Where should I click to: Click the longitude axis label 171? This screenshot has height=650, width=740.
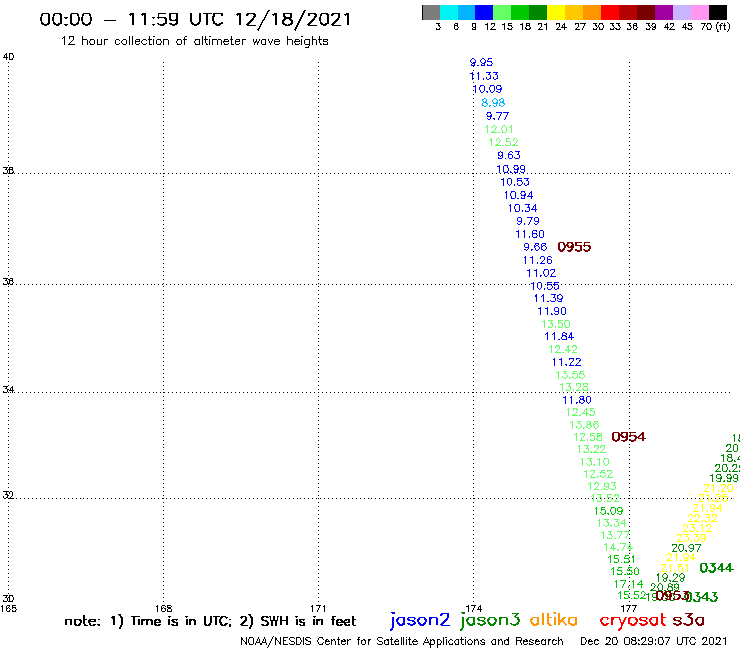click(319, 608)
